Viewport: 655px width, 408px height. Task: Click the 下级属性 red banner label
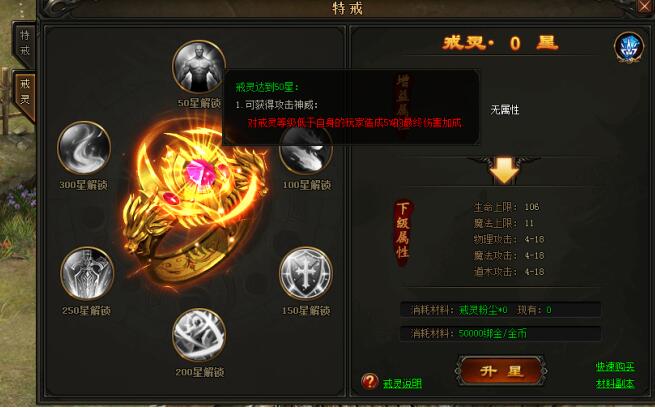click(403, 233)
